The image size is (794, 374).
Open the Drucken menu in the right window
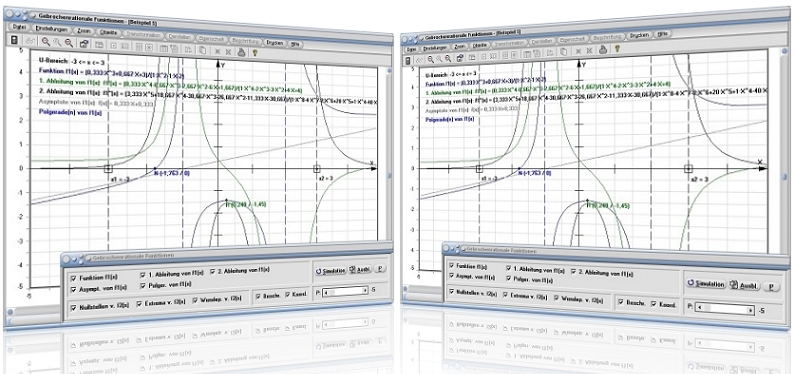pyautogui.click(x=640, y=36)
